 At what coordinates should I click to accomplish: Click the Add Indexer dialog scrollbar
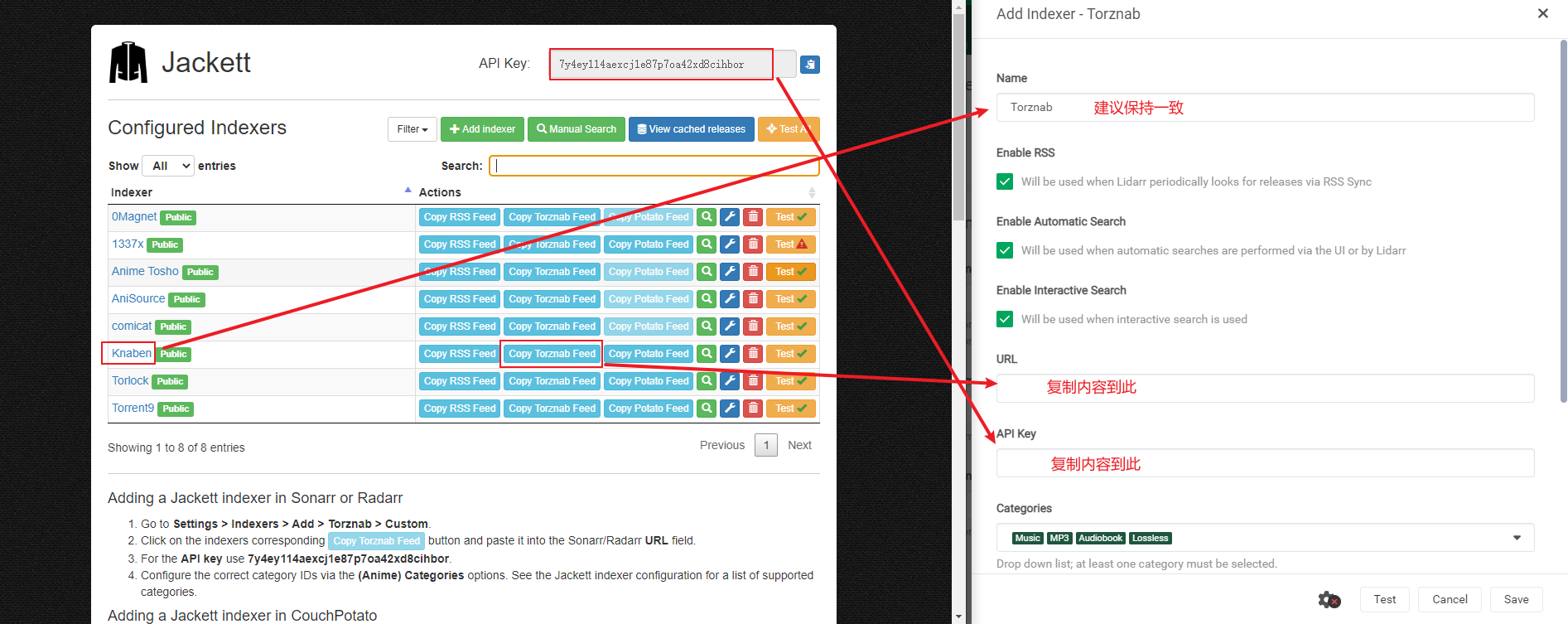click(1563, 220)
